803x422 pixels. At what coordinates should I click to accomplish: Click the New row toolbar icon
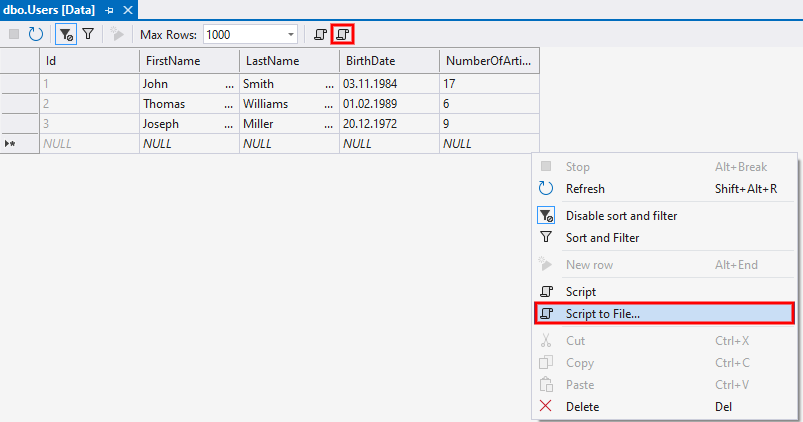[x=117, y=34]
